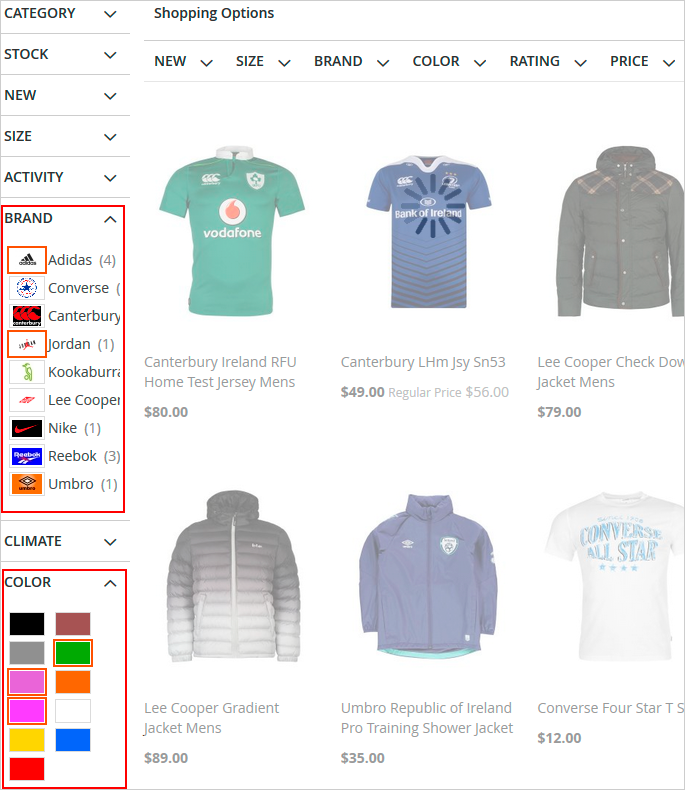Screen dimensions: 685x790
Task: Open the blue Canterbury LHm jersey image
Action: (x=429, y=232)
